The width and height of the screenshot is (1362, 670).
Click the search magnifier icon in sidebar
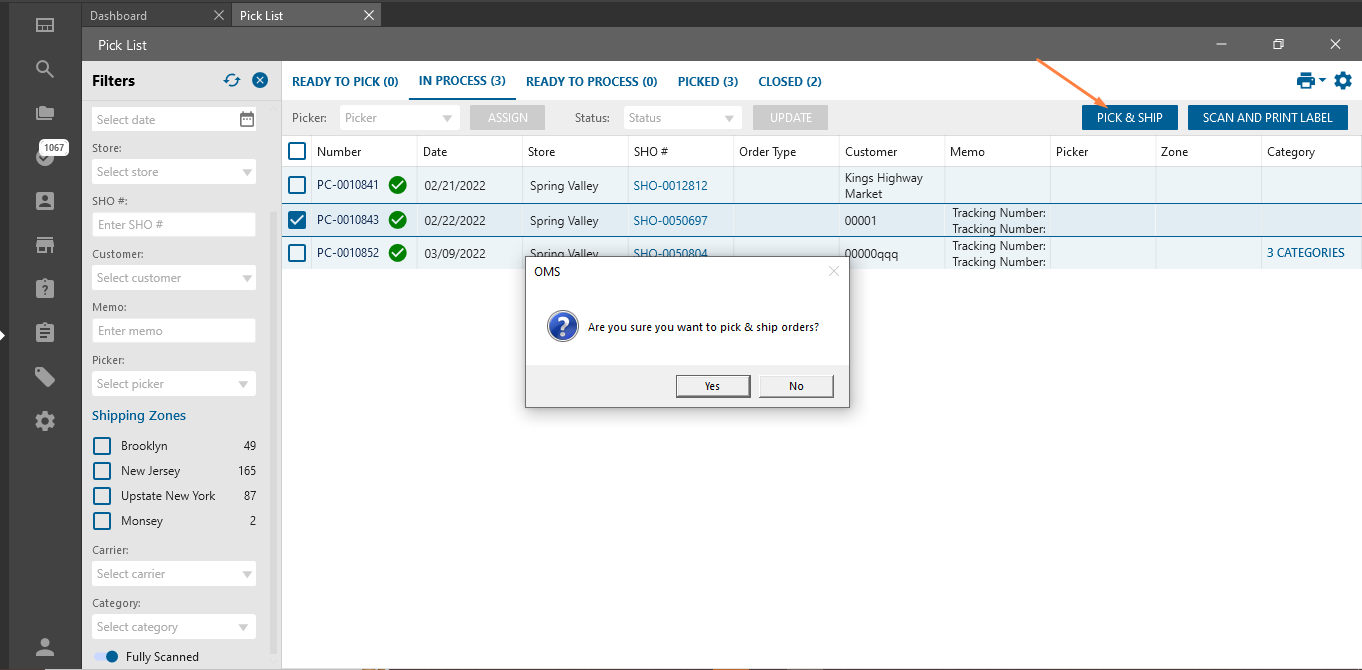click(x=44, y=69)
